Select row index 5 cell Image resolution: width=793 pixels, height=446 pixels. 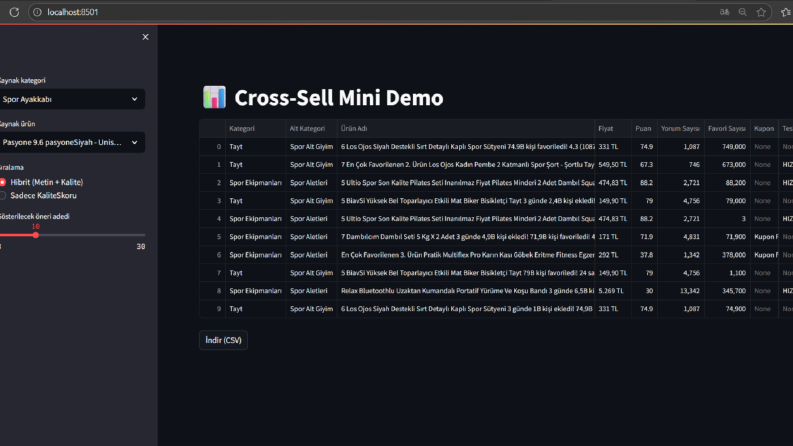(x=212, y=237)
